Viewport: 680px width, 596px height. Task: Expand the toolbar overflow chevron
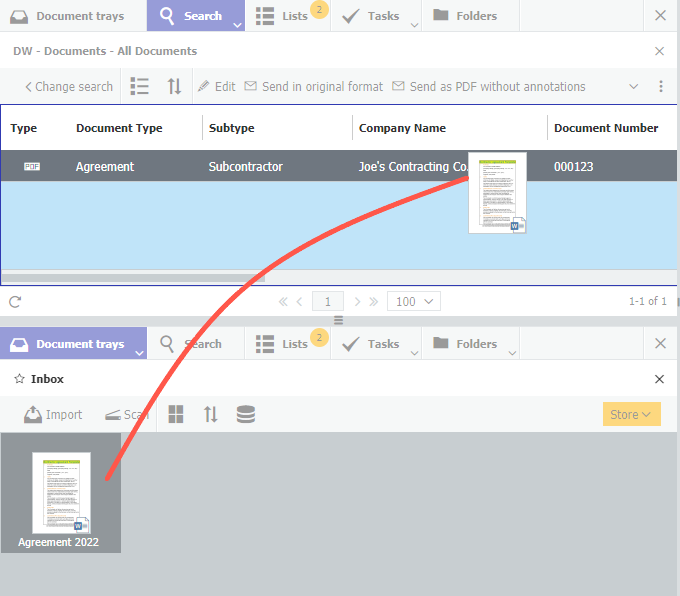[x=634, y=87]
